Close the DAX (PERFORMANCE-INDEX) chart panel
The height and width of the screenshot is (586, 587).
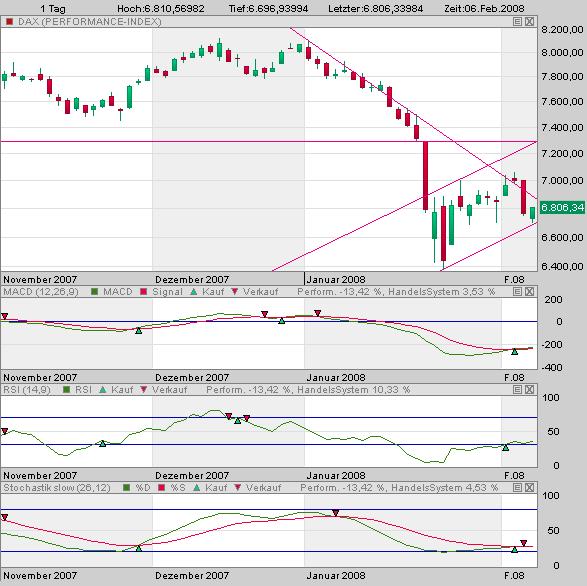529,22
